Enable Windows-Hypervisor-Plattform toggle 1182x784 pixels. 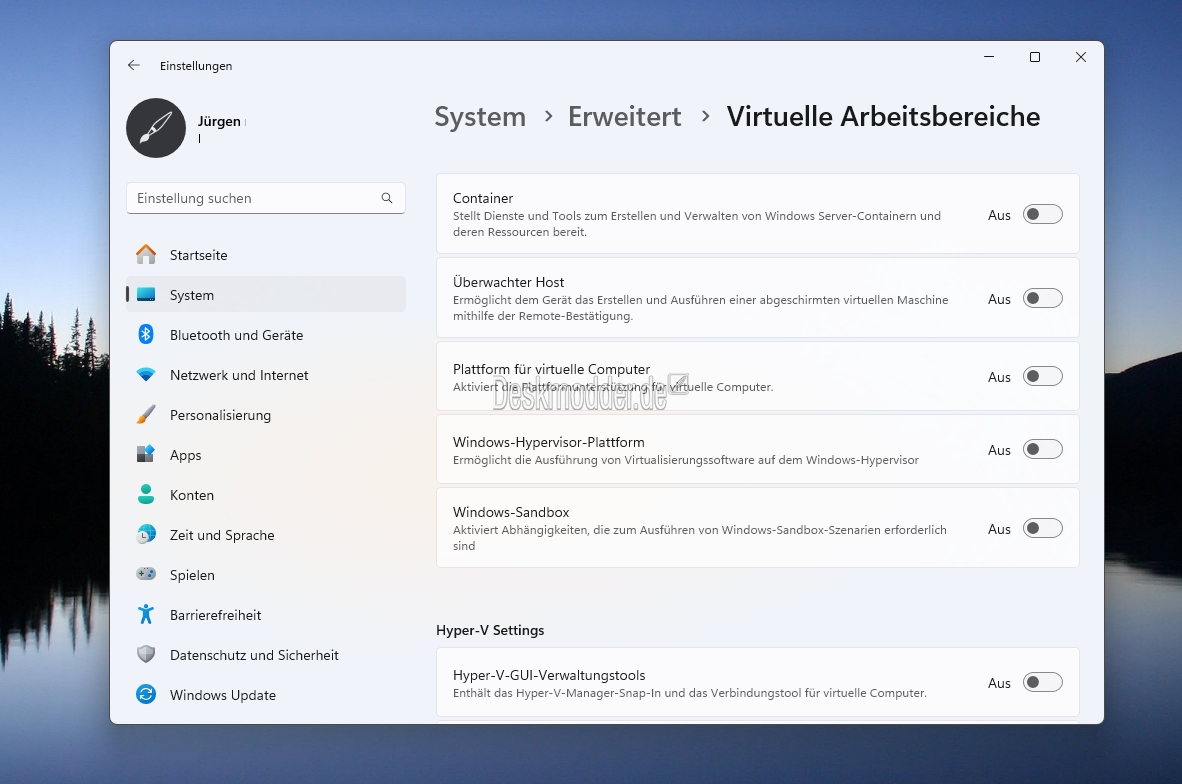pyautogui.click(x=1043, y=449)
